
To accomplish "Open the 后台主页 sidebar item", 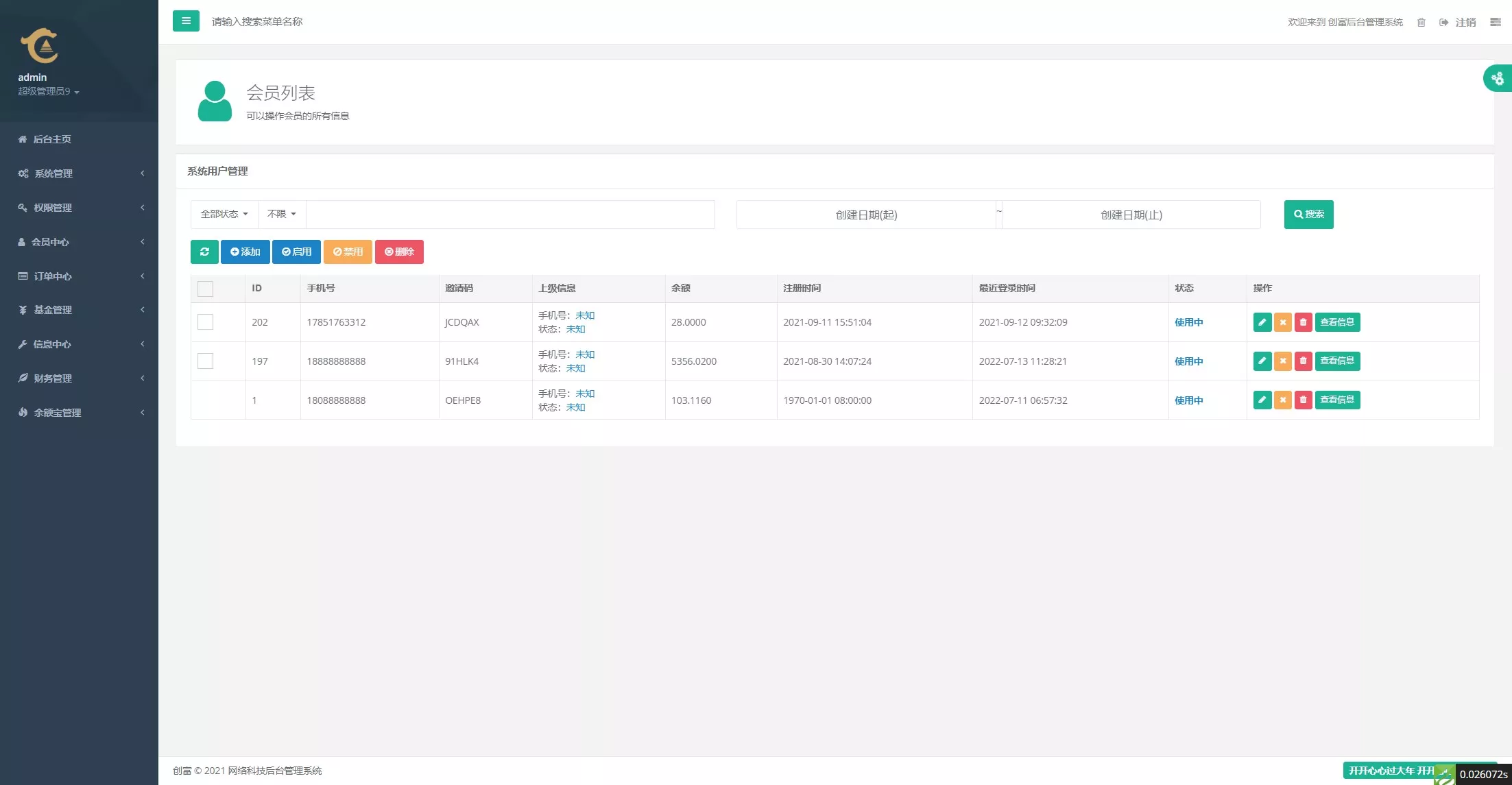I will pyautogui.click(x=52, y=139).
